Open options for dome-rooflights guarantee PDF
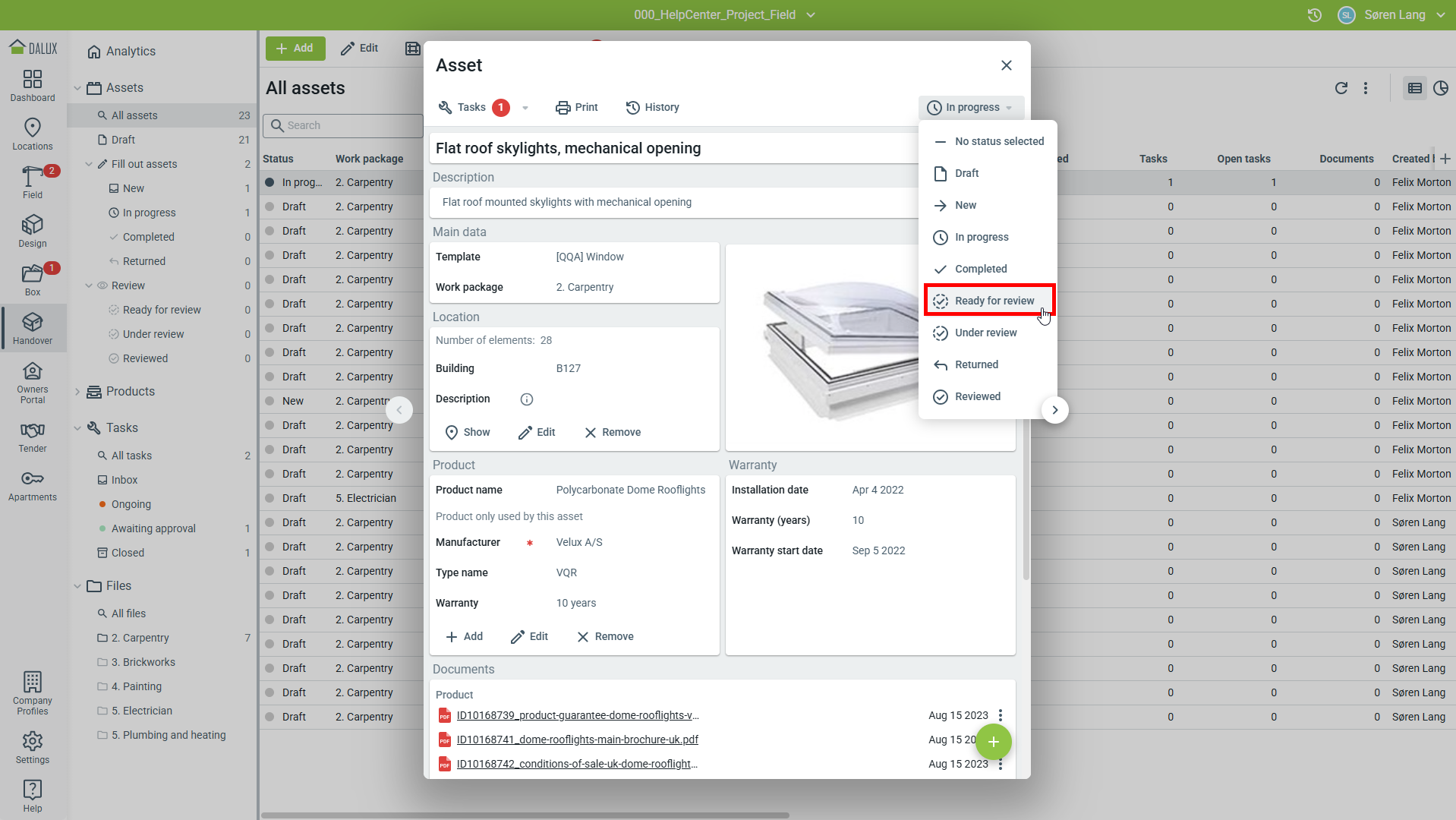 [x=1001, y=715]
